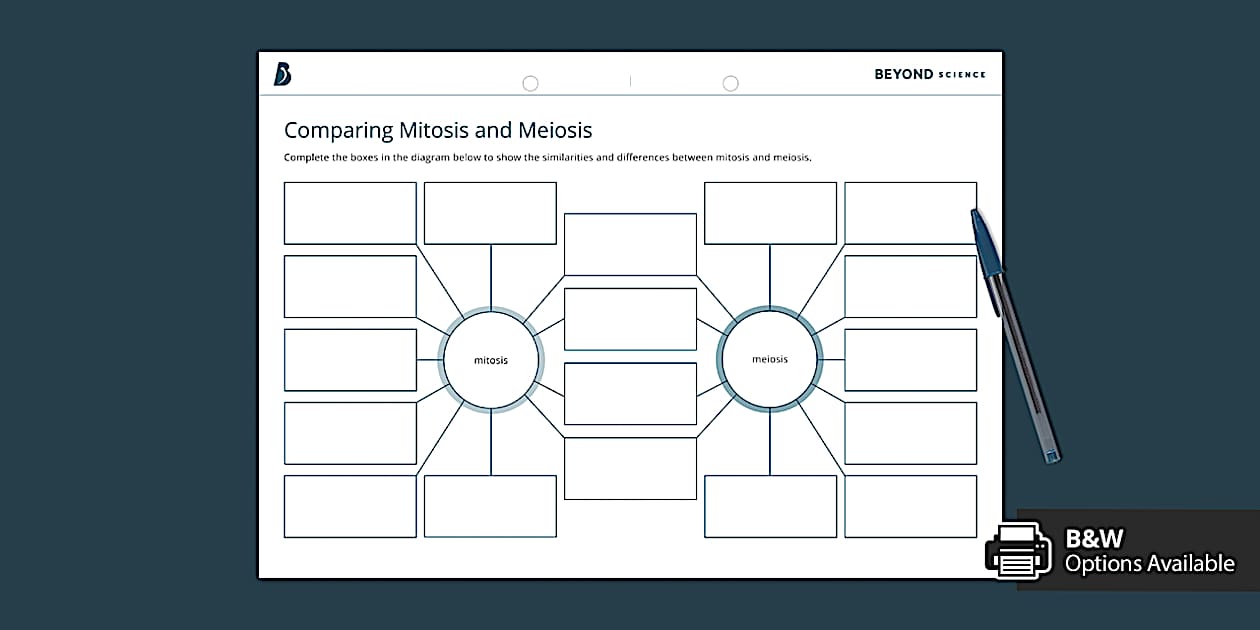
Task: Click the right hole-punch circle at the top
Action: click(x=730, y=83)
